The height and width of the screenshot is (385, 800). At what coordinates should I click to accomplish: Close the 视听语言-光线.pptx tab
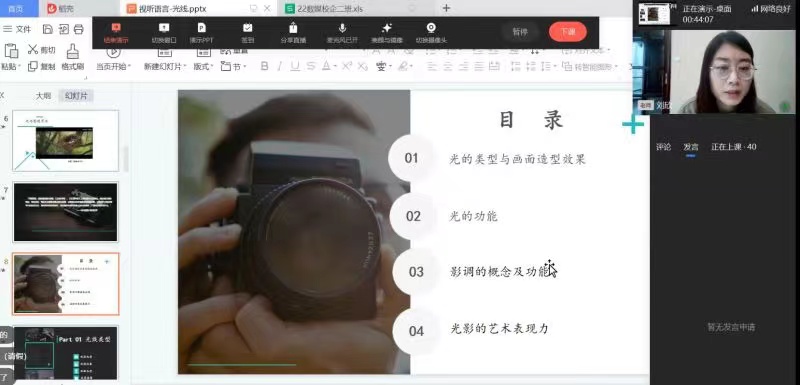[267, 9]
